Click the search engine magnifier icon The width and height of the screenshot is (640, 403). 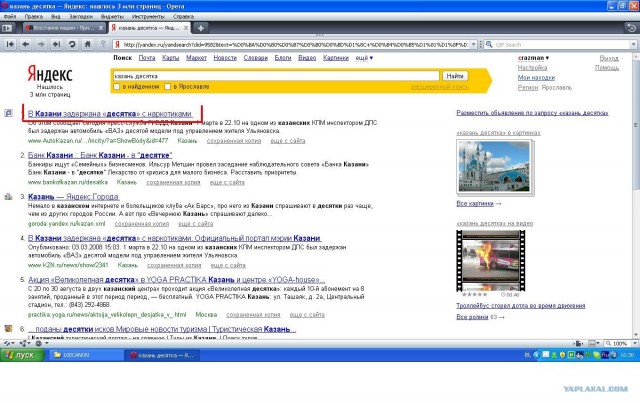[x=489, y=44]
